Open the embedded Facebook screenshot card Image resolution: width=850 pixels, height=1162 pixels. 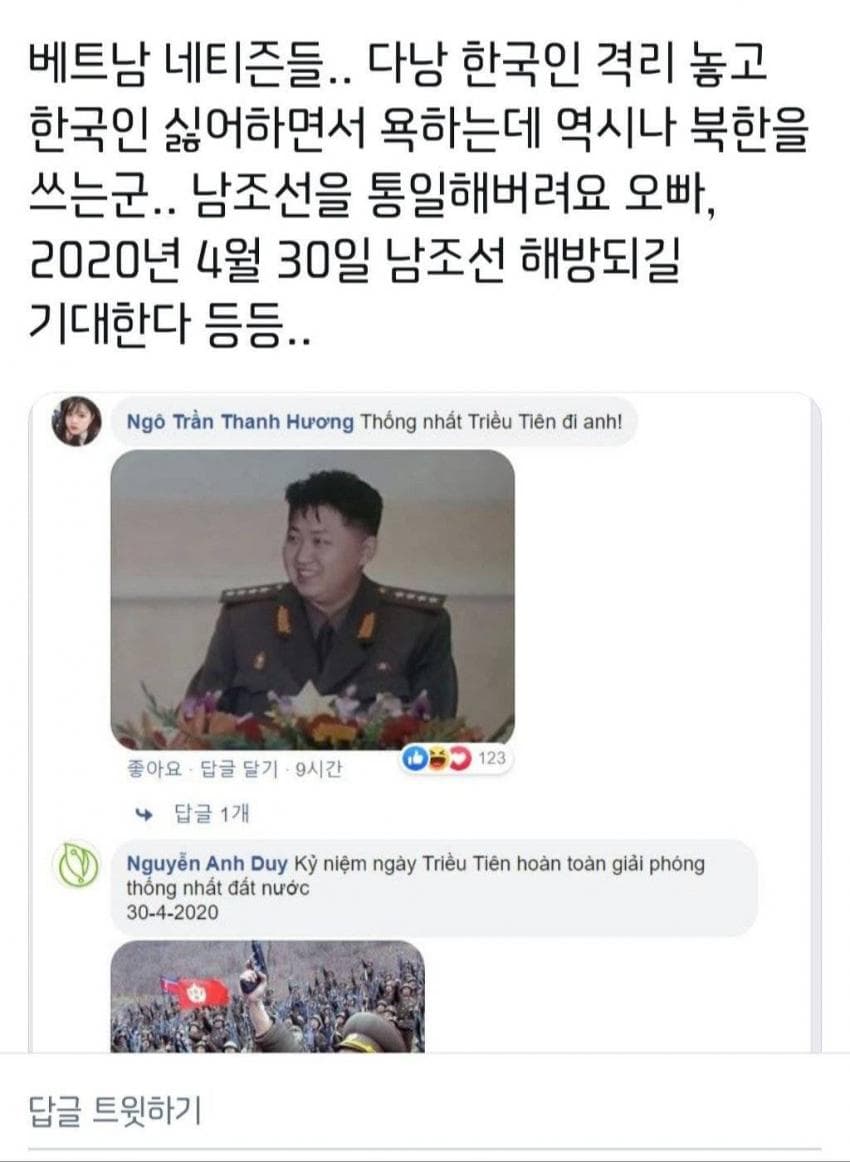pos(425,723)
